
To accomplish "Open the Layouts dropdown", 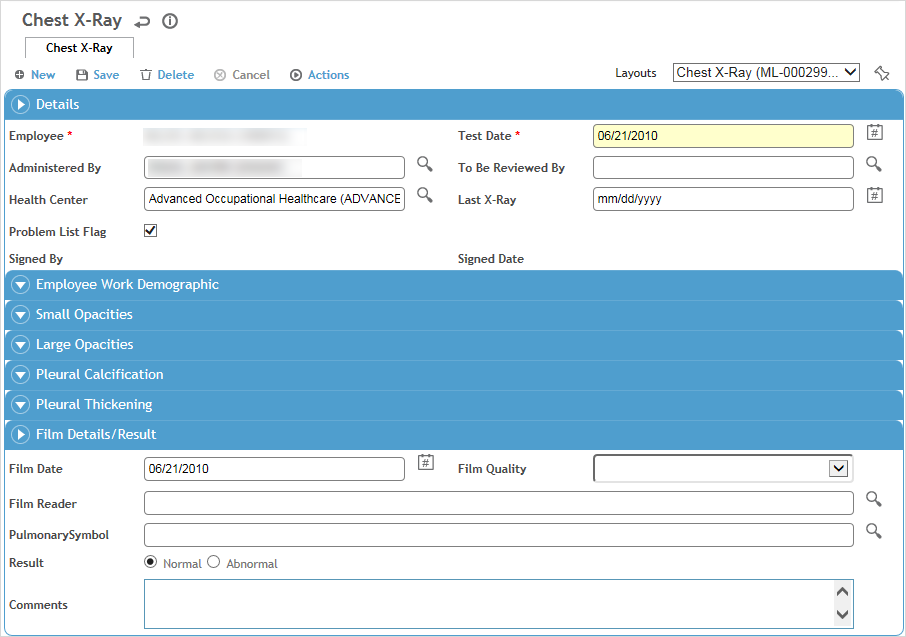I will point(766,72).
